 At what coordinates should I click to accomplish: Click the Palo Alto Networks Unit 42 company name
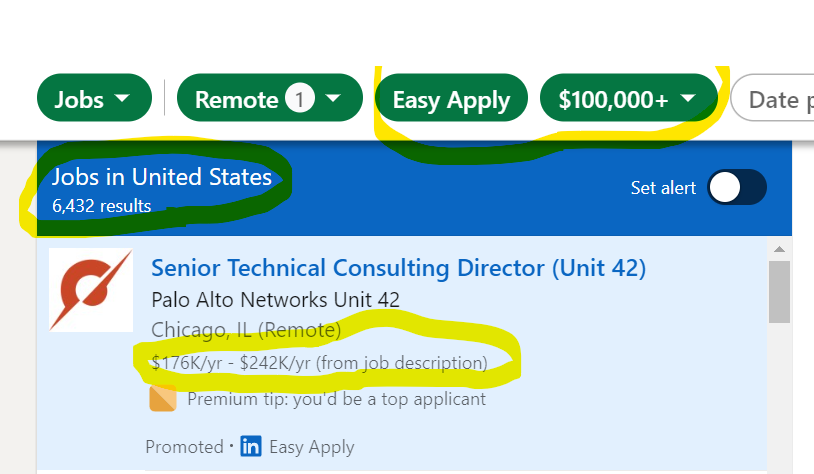coord(275,300)
